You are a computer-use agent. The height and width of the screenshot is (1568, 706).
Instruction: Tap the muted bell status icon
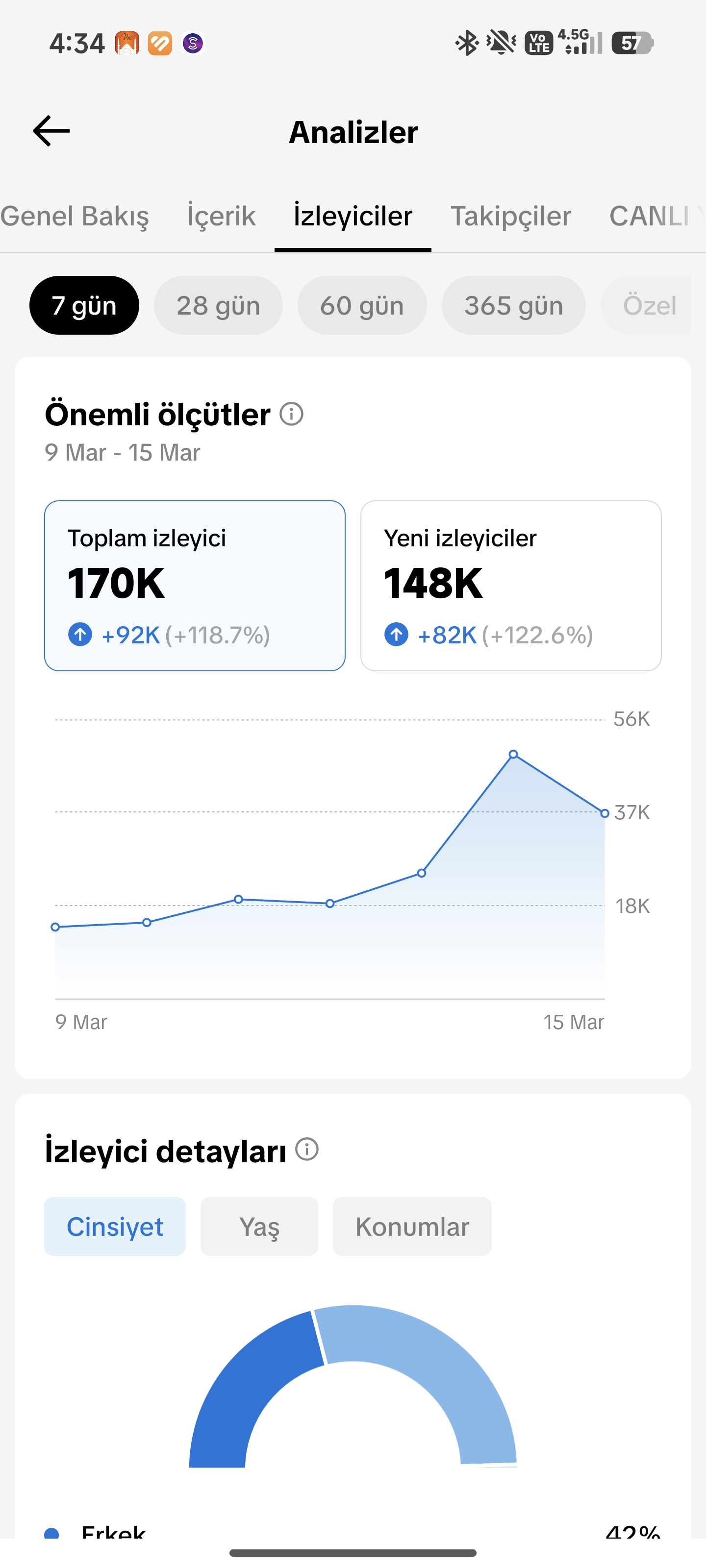click(502, 43)
